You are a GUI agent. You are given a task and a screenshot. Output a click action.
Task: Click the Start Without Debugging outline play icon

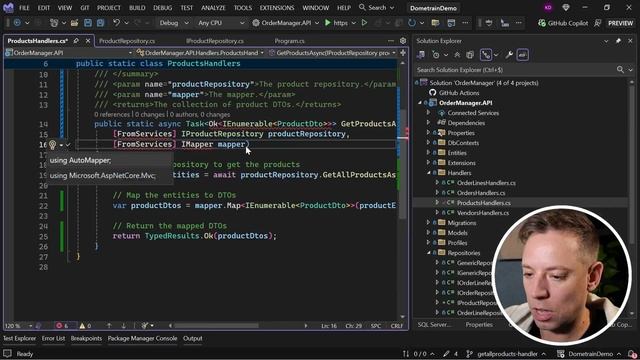pos(364,23)
